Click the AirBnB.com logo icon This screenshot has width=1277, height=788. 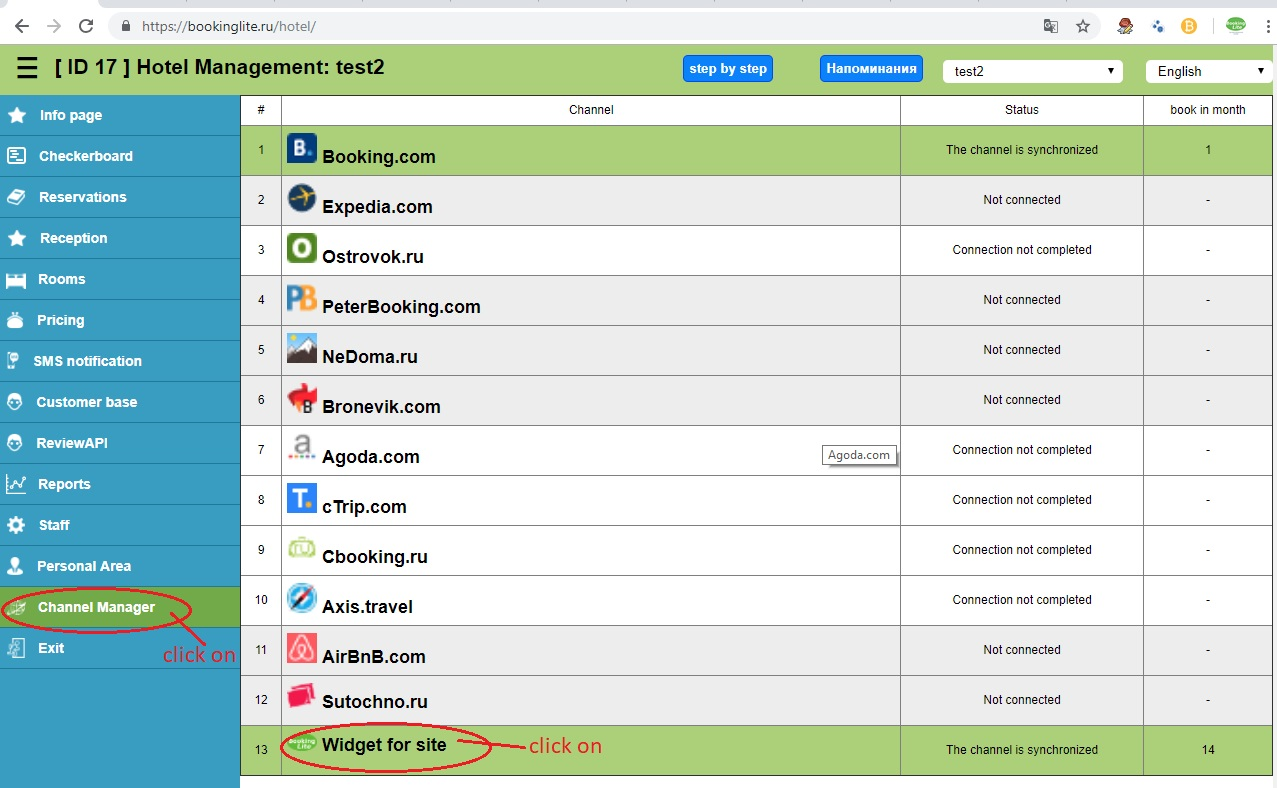[302, 648]
